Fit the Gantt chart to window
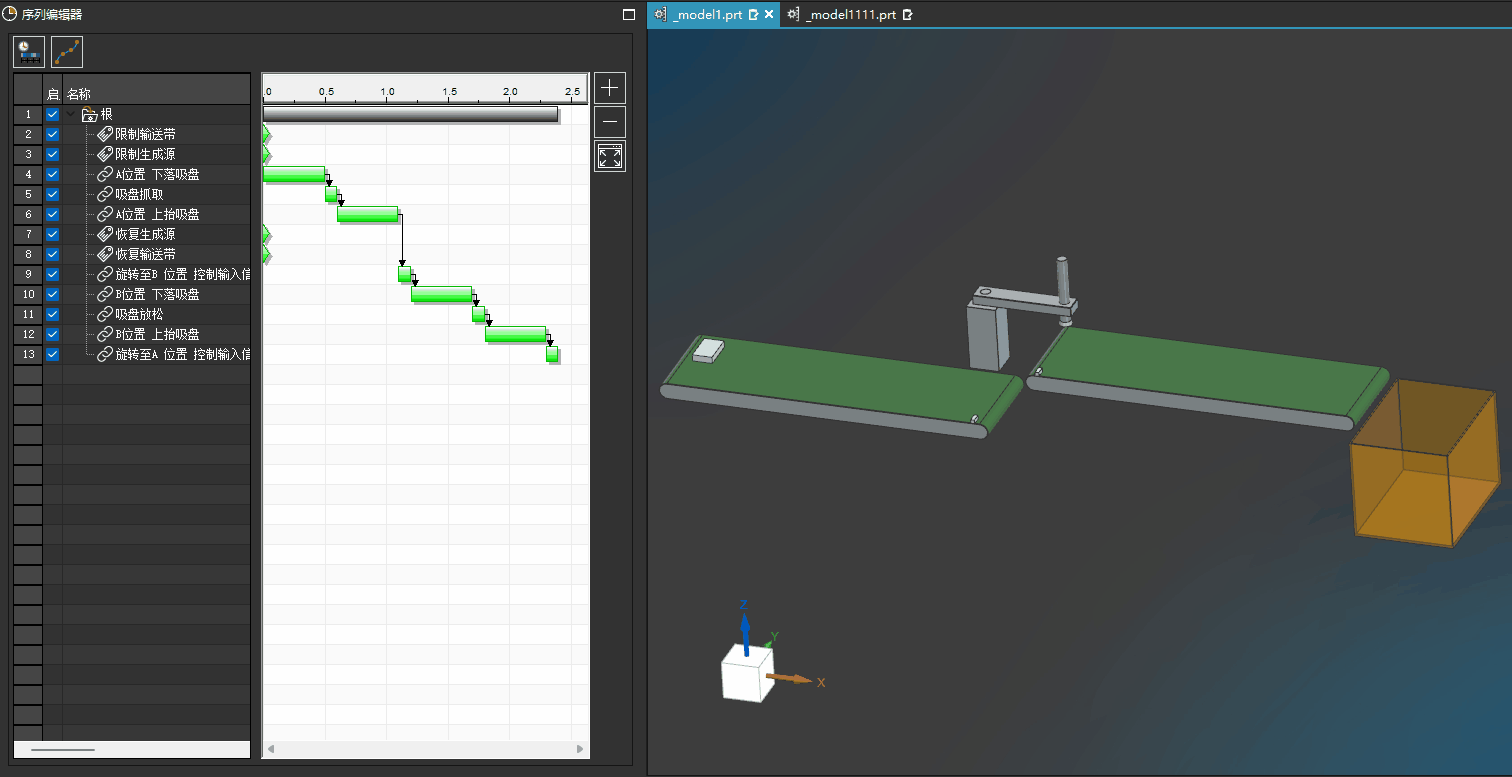This screenshot has width=1512, height=777. tap(610, 157)
